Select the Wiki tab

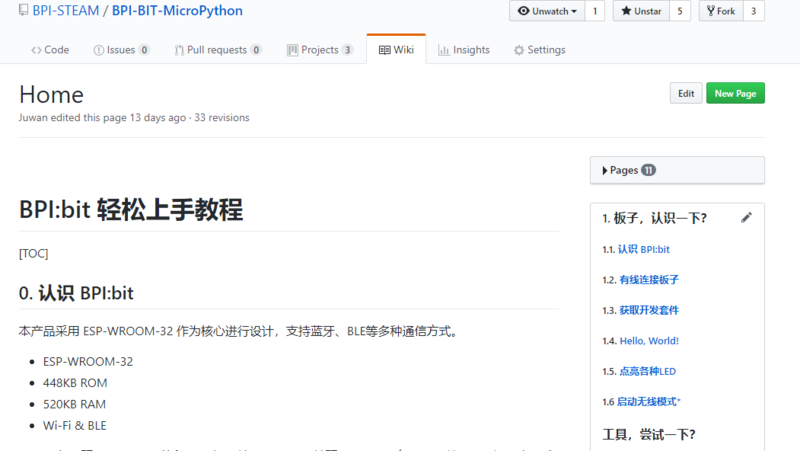[396, 49]
